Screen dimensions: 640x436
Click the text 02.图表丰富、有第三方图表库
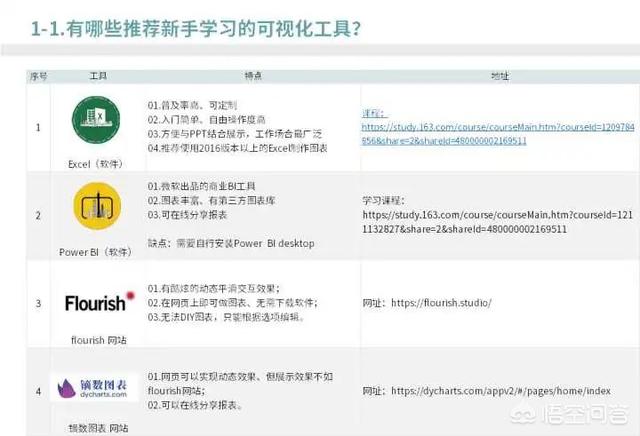tap(211, 200)
